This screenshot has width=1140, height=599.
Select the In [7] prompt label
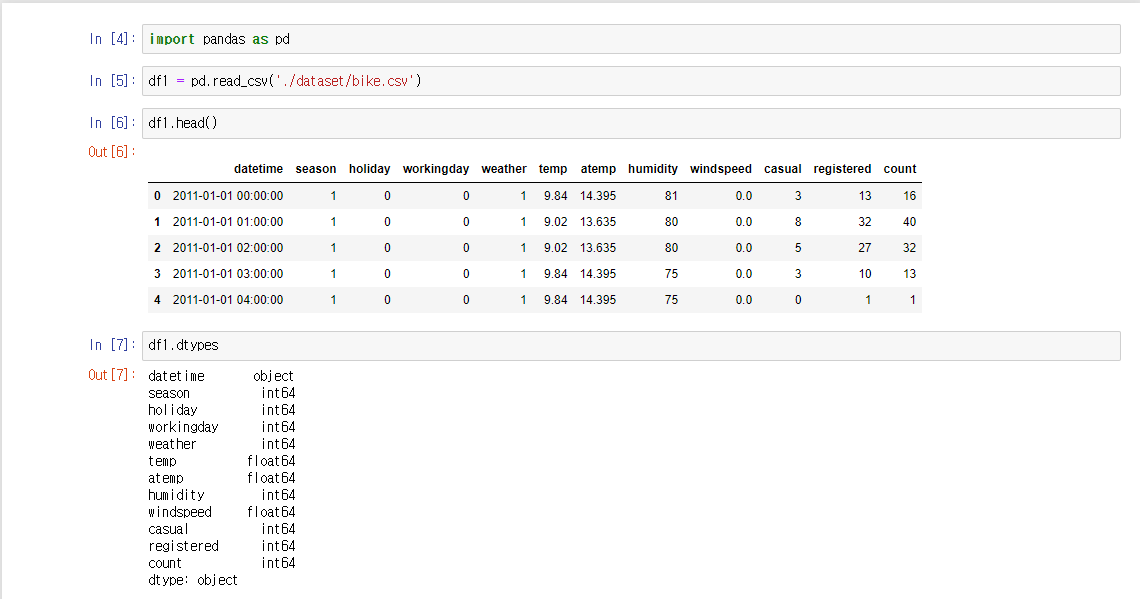click(x=112, y=345)
